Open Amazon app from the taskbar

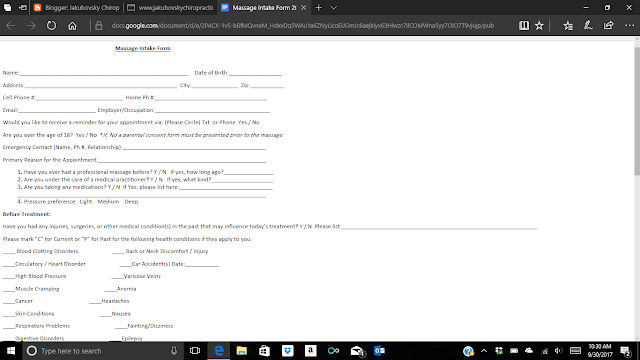311,351
